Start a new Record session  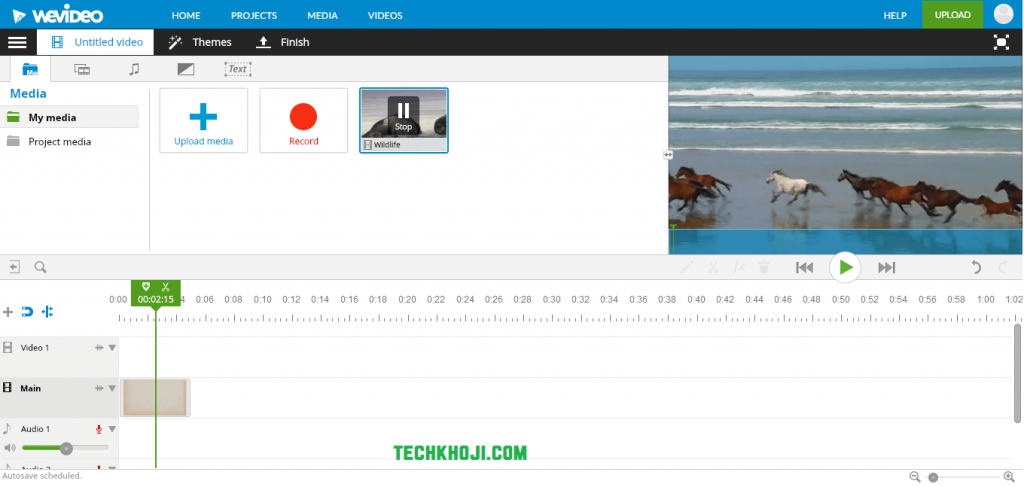304,121
